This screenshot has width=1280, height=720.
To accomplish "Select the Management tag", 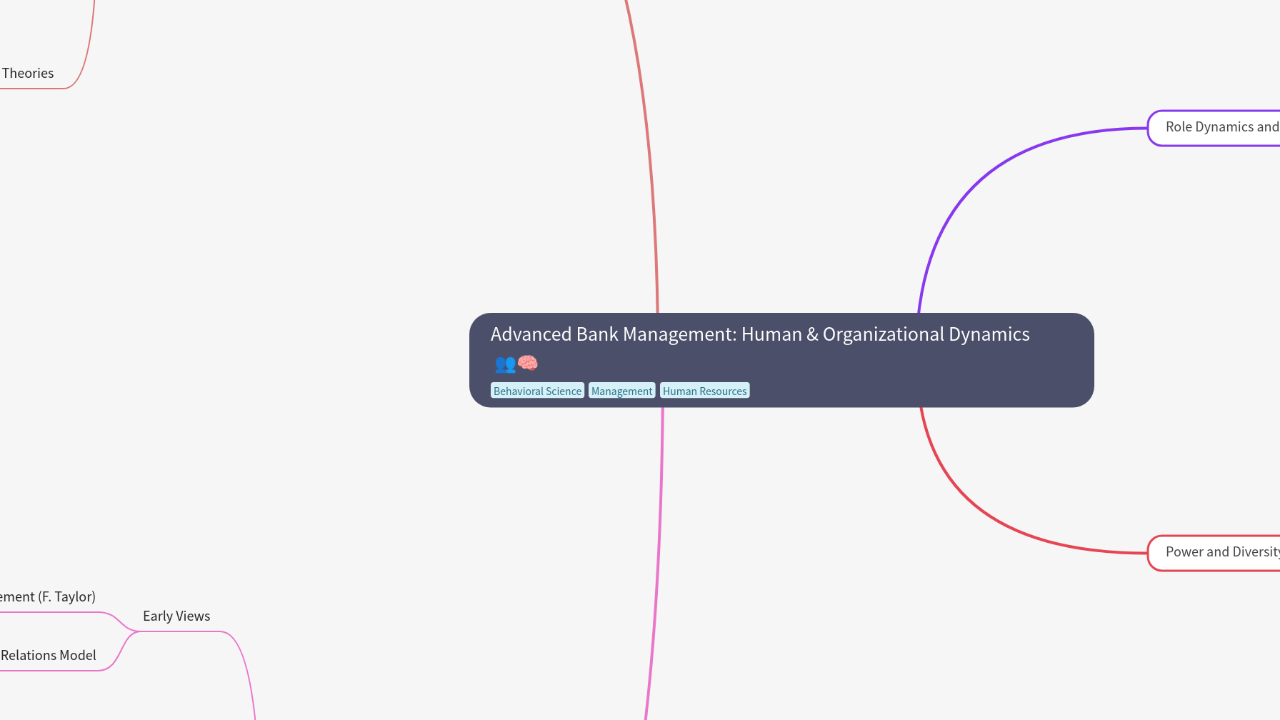I will click(x=621, y=391).
